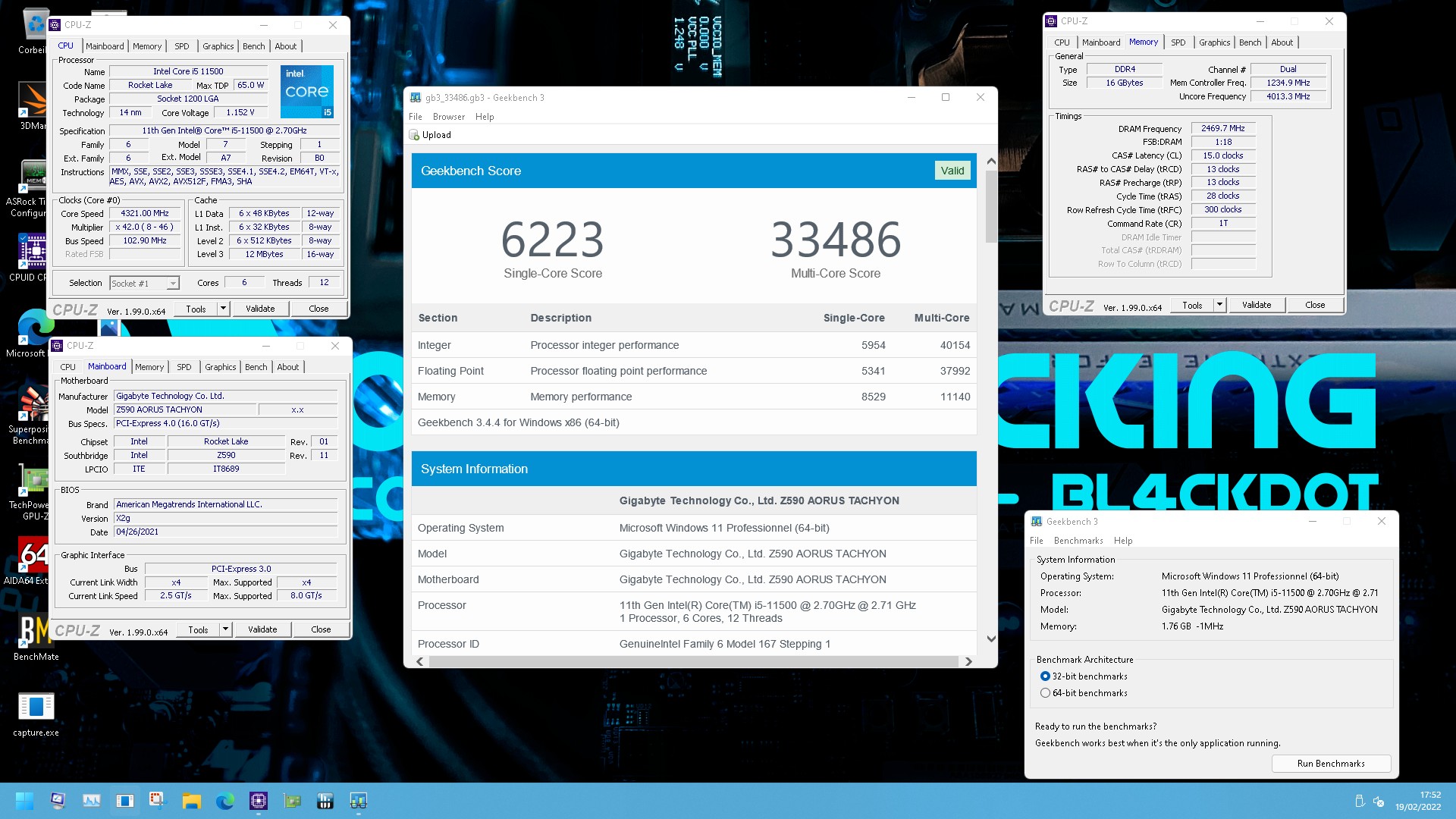Viewport: 1456px width, 819px height.
Task: Click the Snipping Tool taskbar icon
Action: point(158,801)
